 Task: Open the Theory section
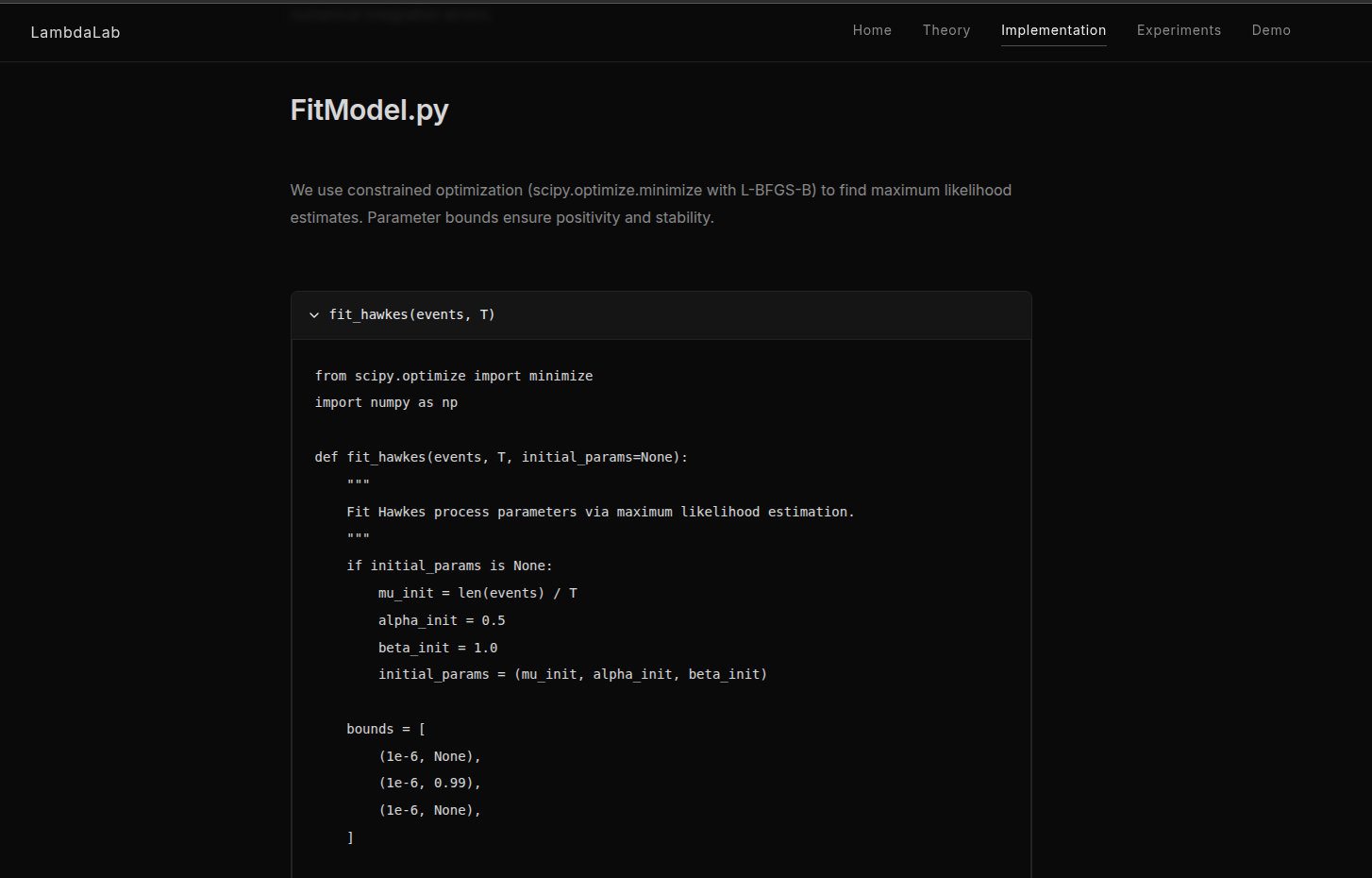(x=946, y=30)
